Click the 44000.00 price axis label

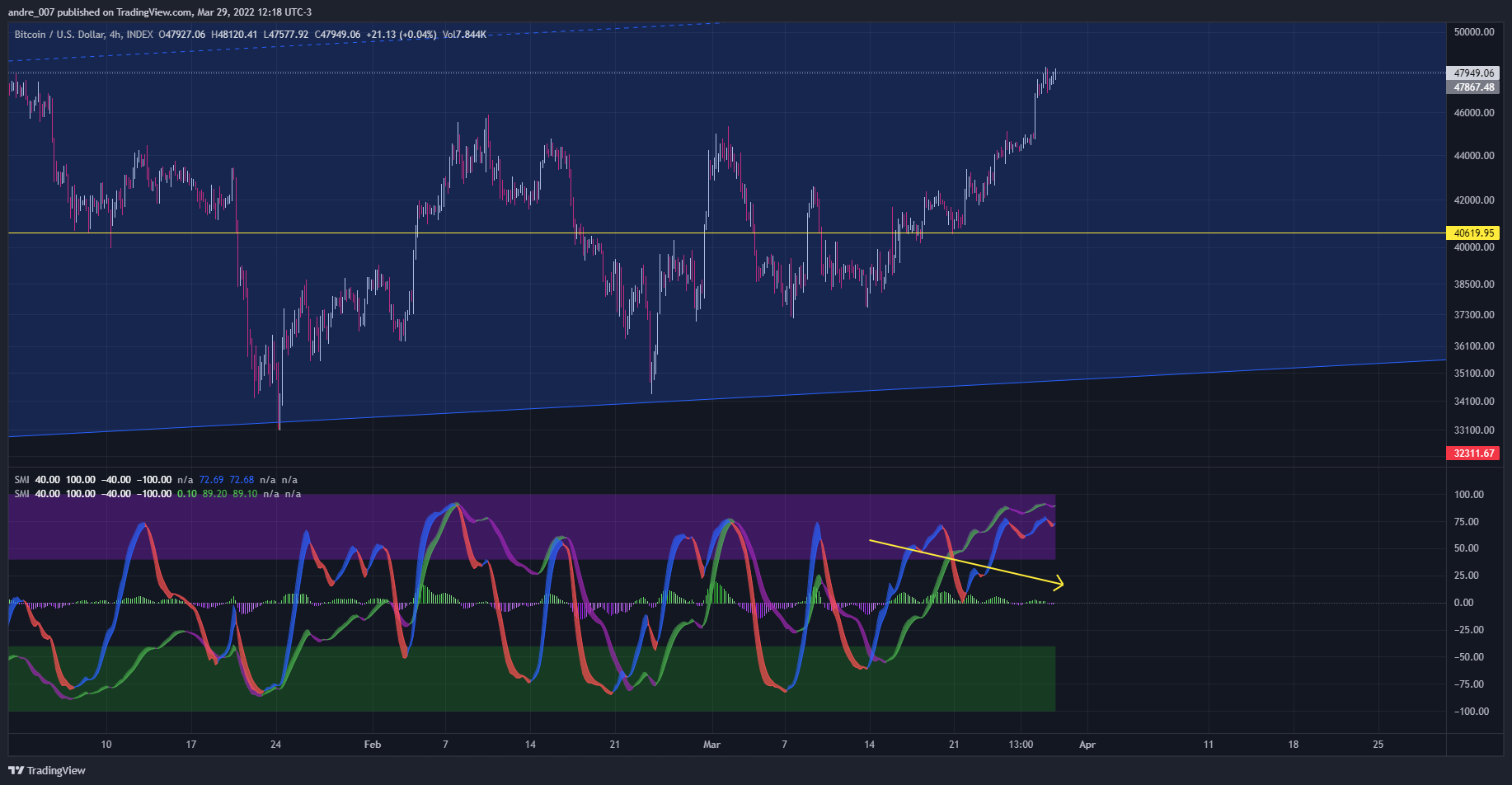[1474, 156]
